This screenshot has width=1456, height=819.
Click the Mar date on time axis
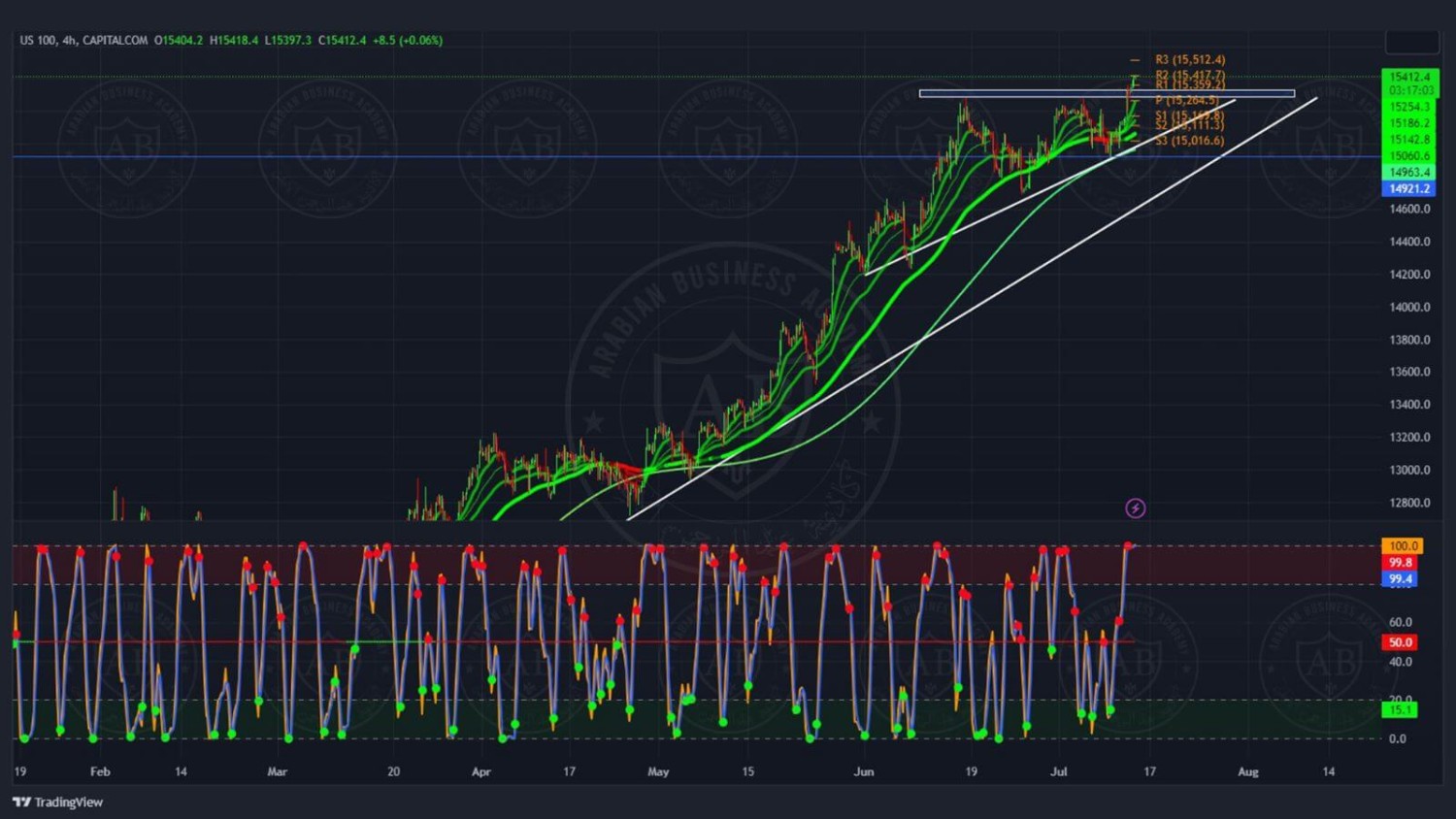[x=277, y=772]
